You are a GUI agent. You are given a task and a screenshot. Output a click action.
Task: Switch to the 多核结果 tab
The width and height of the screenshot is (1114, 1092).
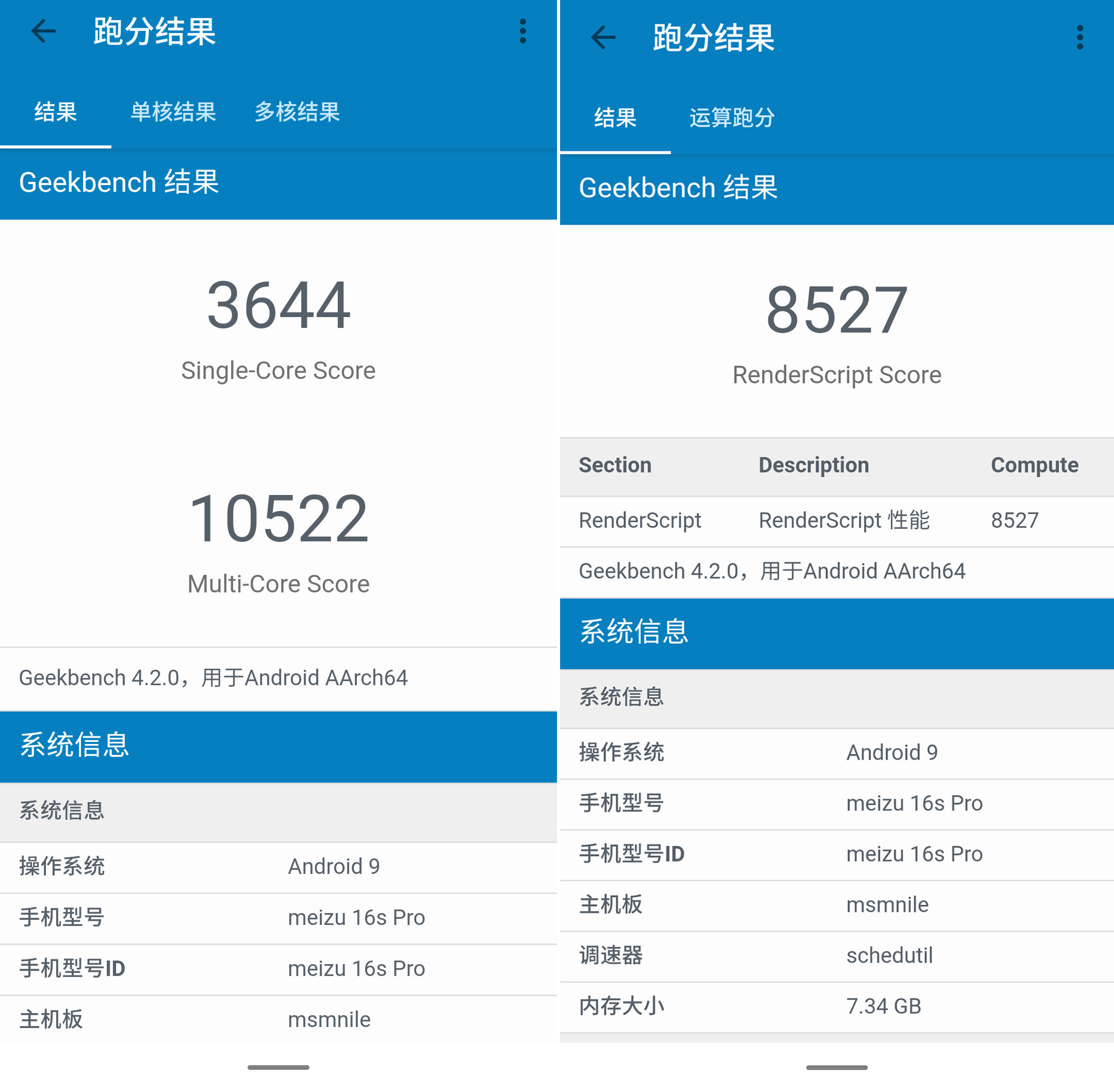pyautogui.click(x=297, y=113)
